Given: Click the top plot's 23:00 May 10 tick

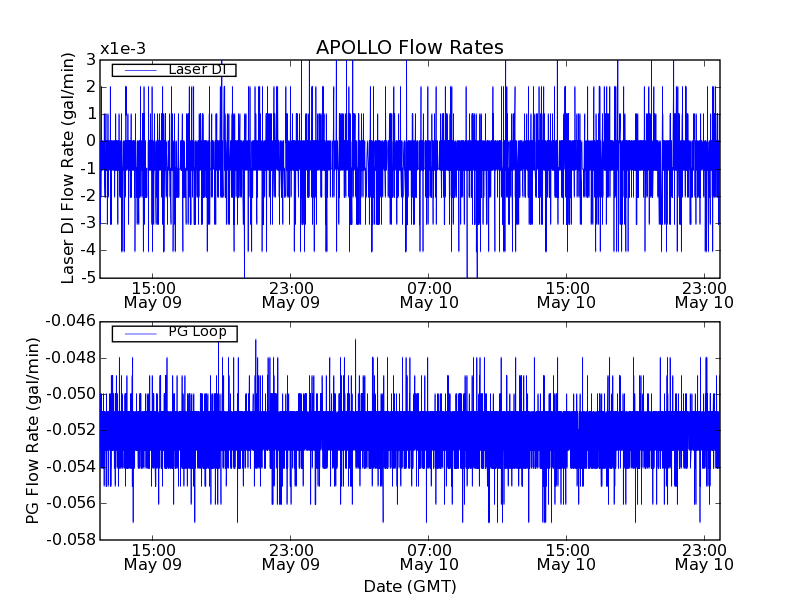Looking at the screenshot, I should coord(704,294).
